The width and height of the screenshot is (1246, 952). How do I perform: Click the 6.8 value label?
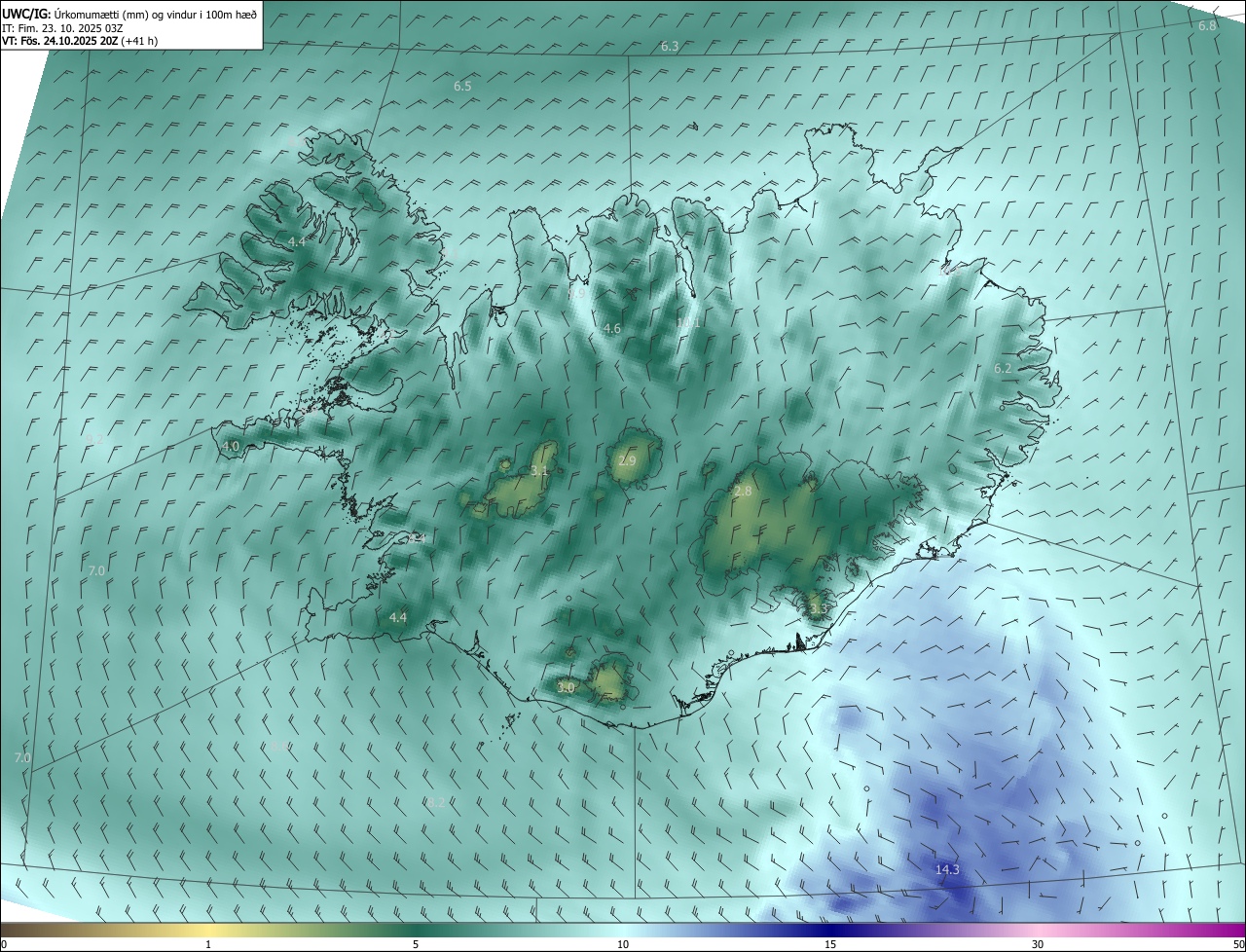pos(1207,25)
